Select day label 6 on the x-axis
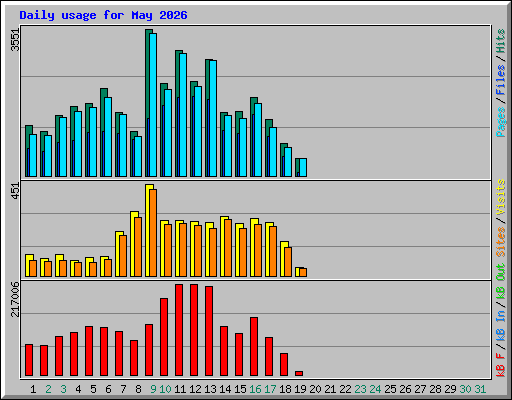The image size is (512, 400). pyautogui.click(x=108, y=389)
